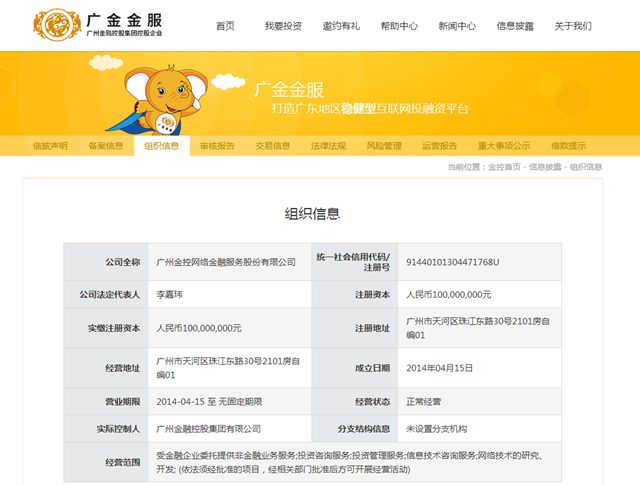This screenshot has width=640, height=485.
Task: Click the 金控首页 breadcrumb link
Action: 504,167
